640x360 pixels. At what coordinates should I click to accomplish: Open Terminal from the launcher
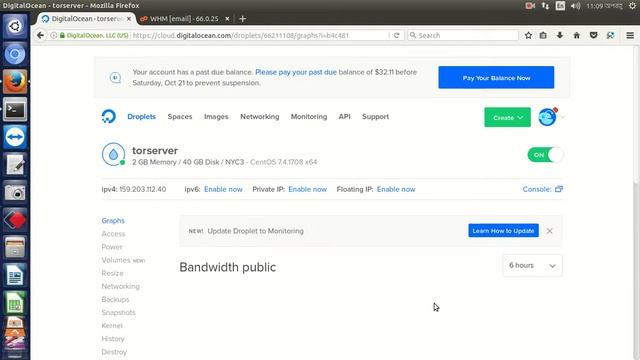tap(15, 109)
